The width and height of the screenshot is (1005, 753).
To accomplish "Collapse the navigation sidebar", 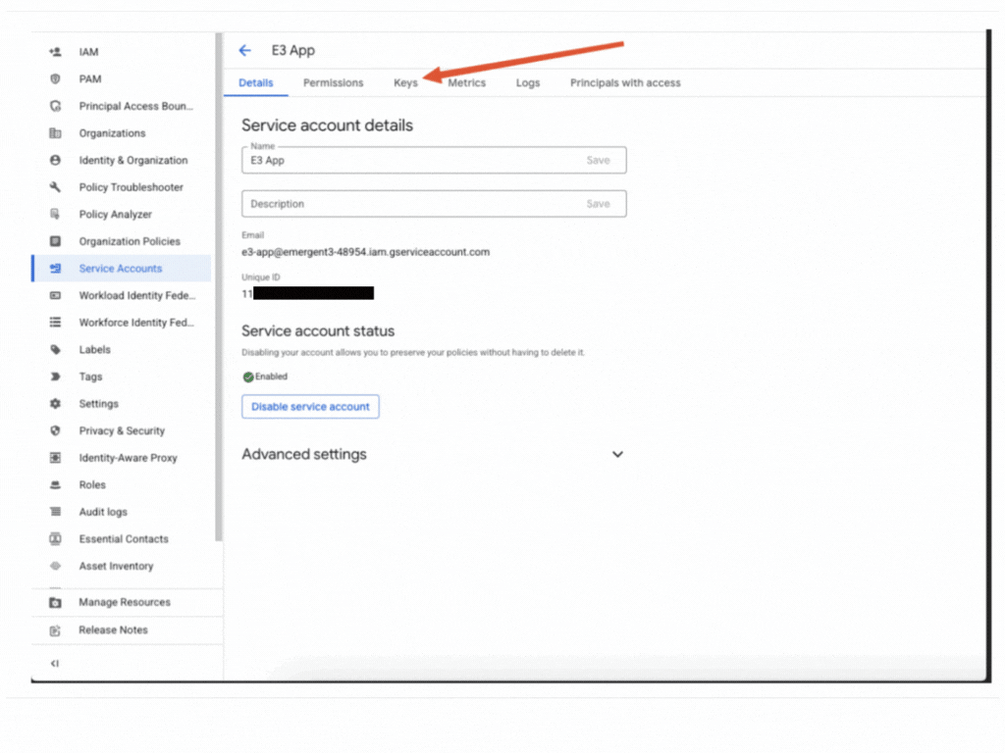I will (53, 662).
